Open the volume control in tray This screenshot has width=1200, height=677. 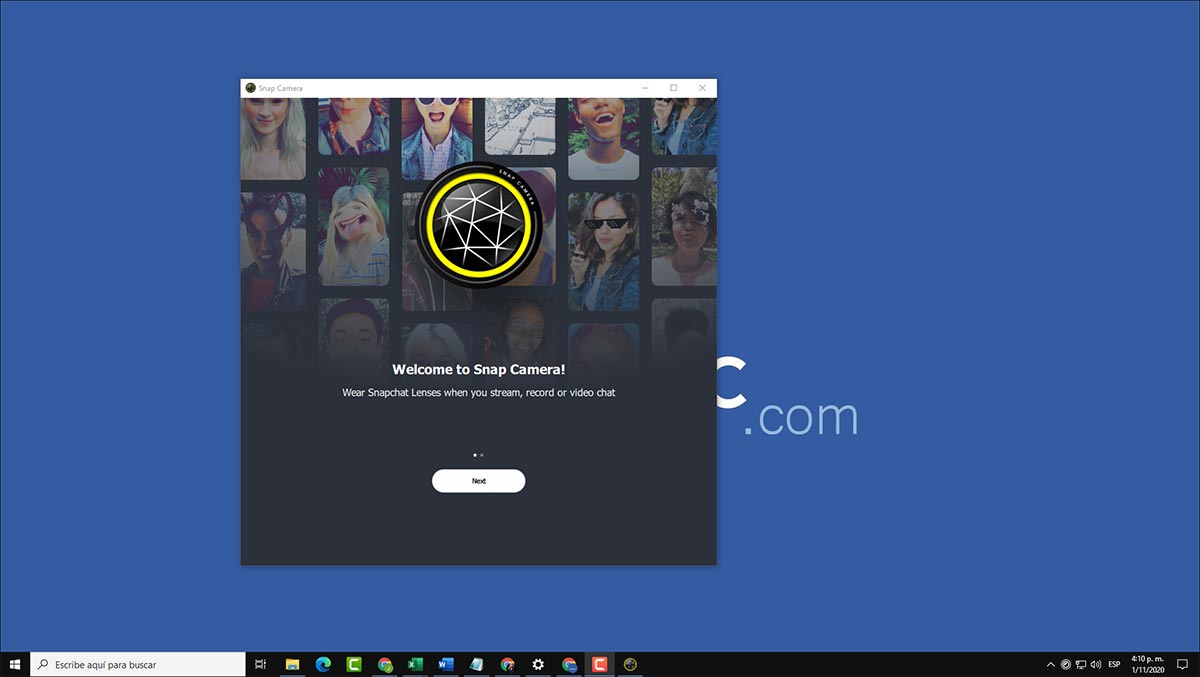1096,664
